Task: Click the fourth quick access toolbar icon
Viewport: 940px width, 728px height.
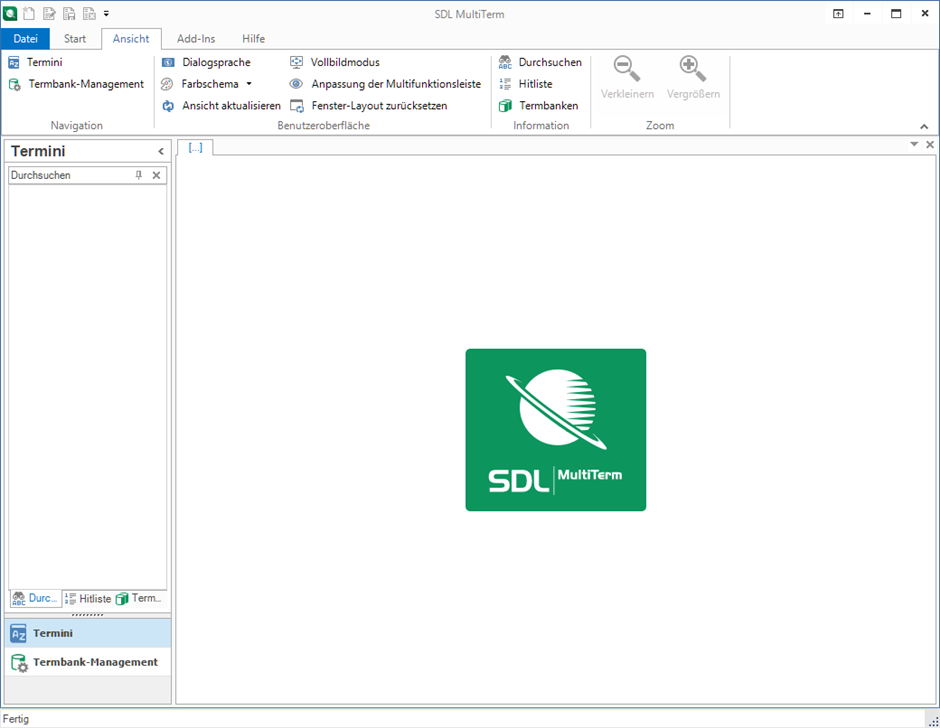Action: [x=89, y=13]
